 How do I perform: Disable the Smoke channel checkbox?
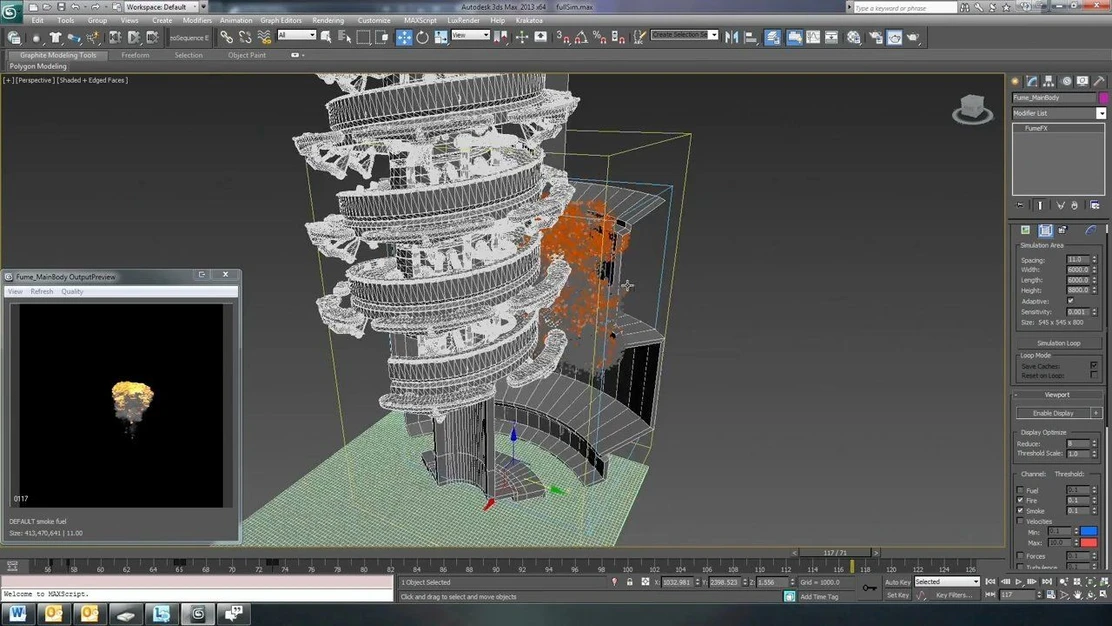pos(1020,511)
